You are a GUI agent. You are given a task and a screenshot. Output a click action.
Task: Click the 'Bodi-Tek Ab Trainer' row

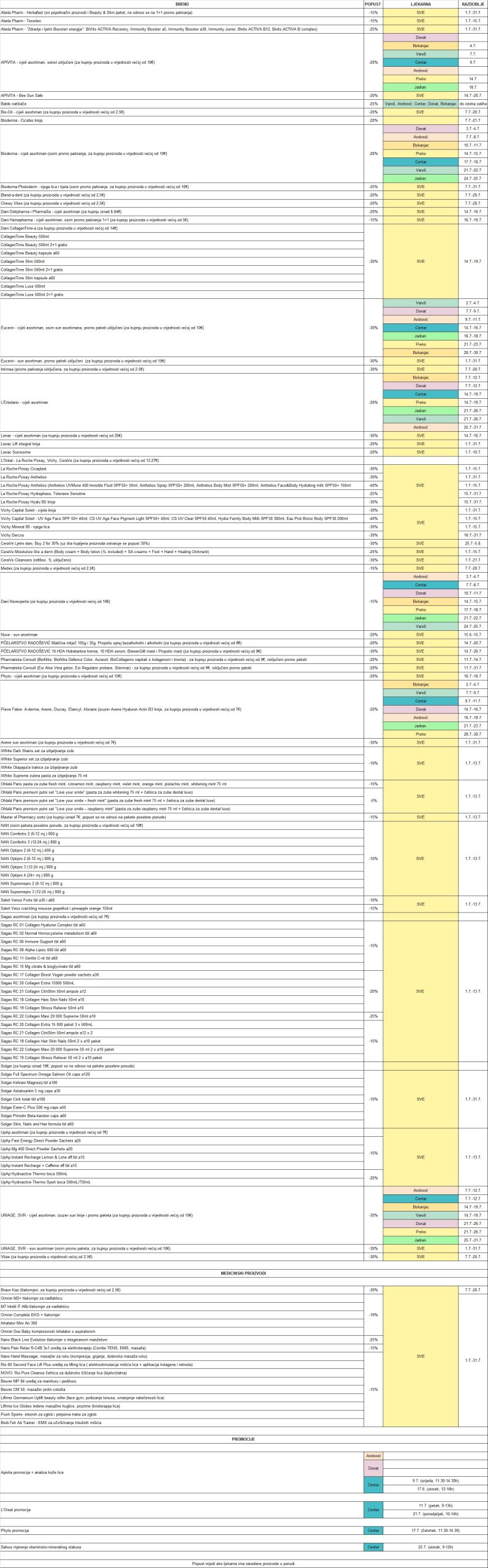(181, 1422)
